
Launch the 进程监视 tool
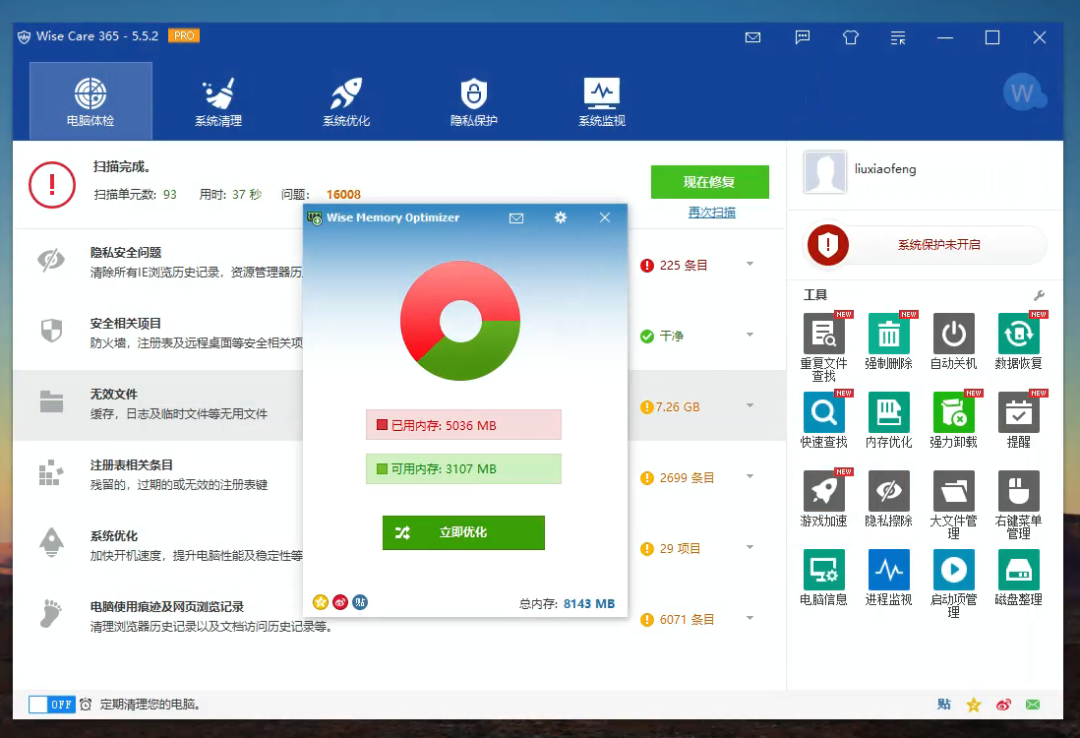889,577
